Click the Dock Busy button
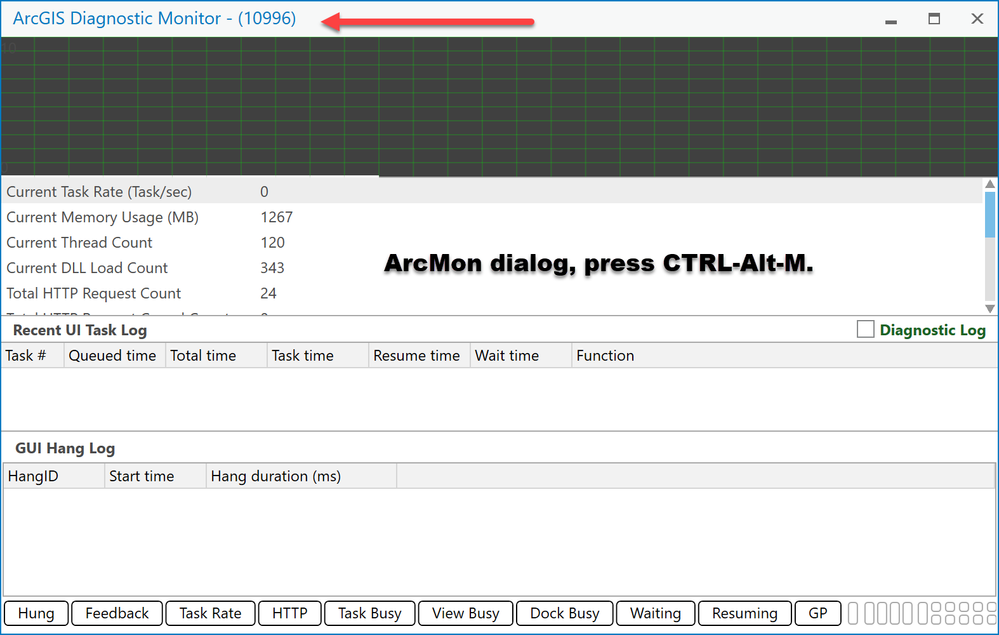 [x=564, y=613]
